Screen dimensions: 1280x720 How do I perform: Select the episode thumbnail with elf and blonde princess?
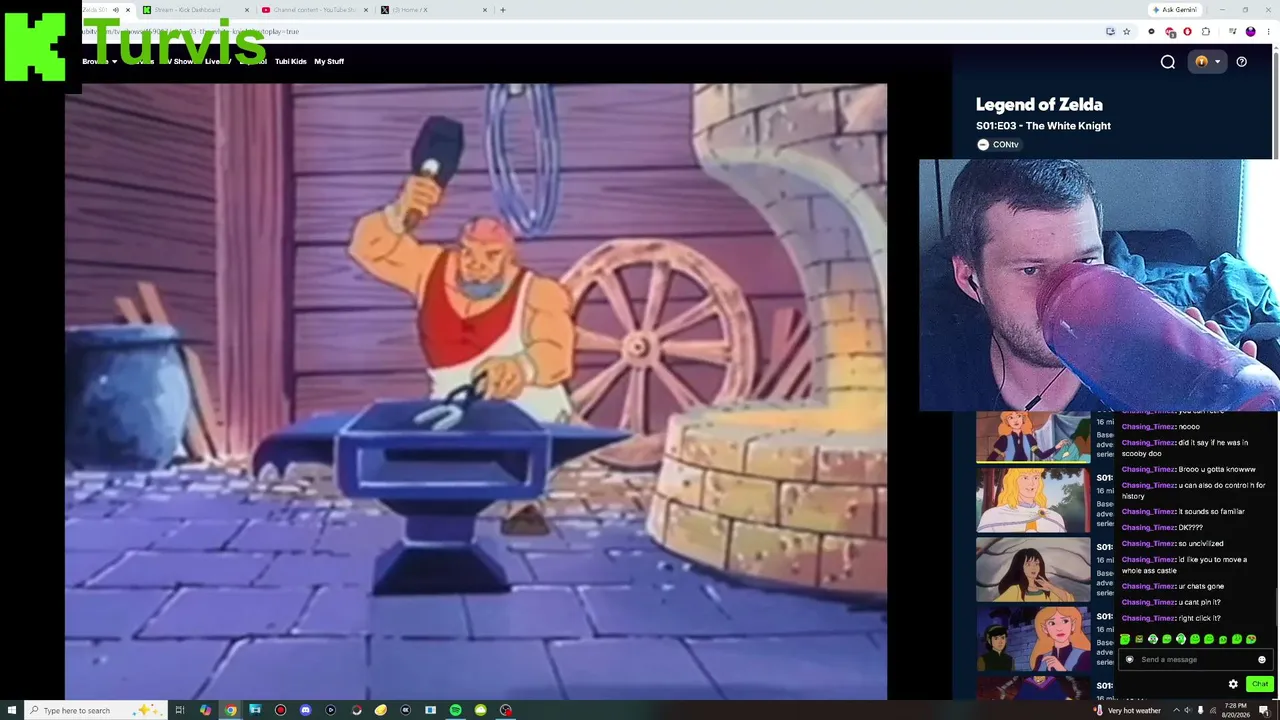(x=1033, y=638)
